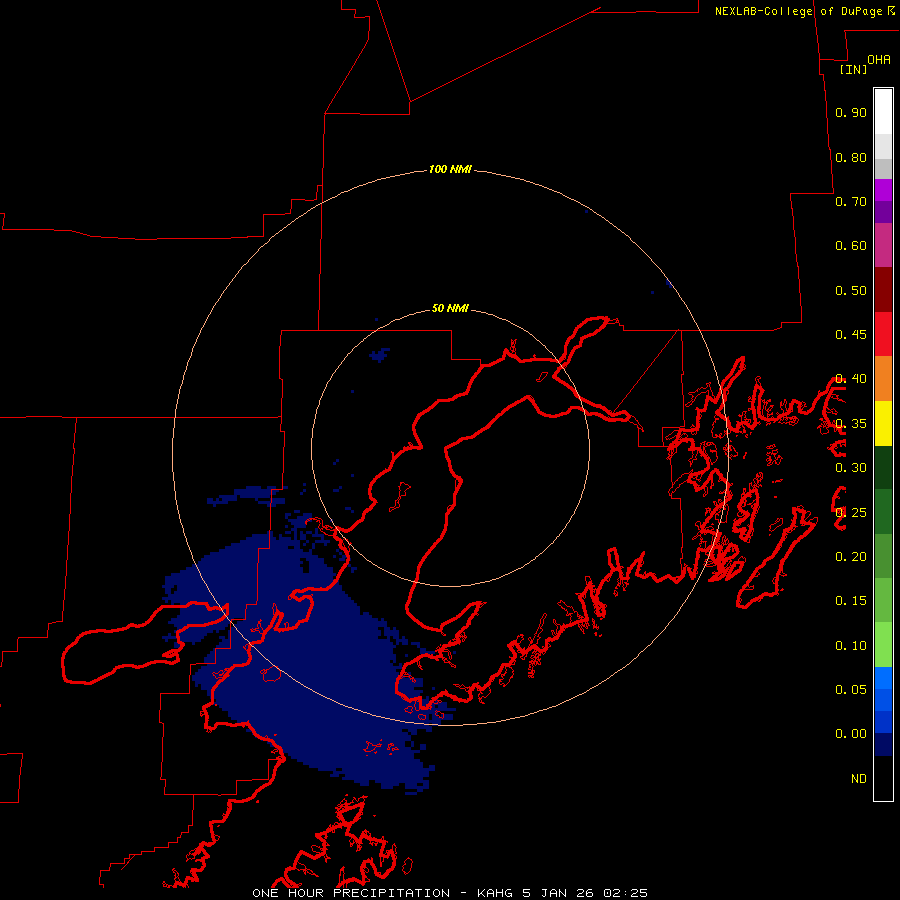Viewport: 900px width, 900px height.
Task: Click the pink 0.60 legend swatch
Action: click(x=883, y=245)
